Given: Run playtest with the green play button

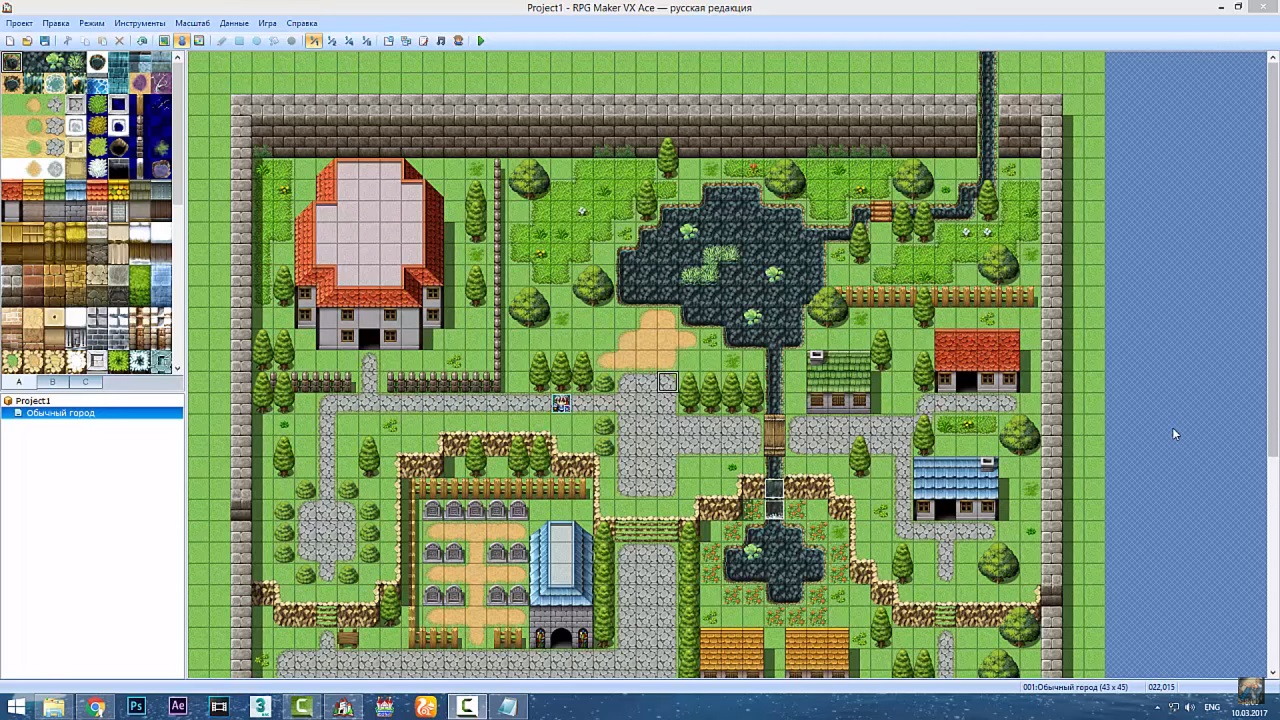Looking at the screenshot, I should [481, 41].
